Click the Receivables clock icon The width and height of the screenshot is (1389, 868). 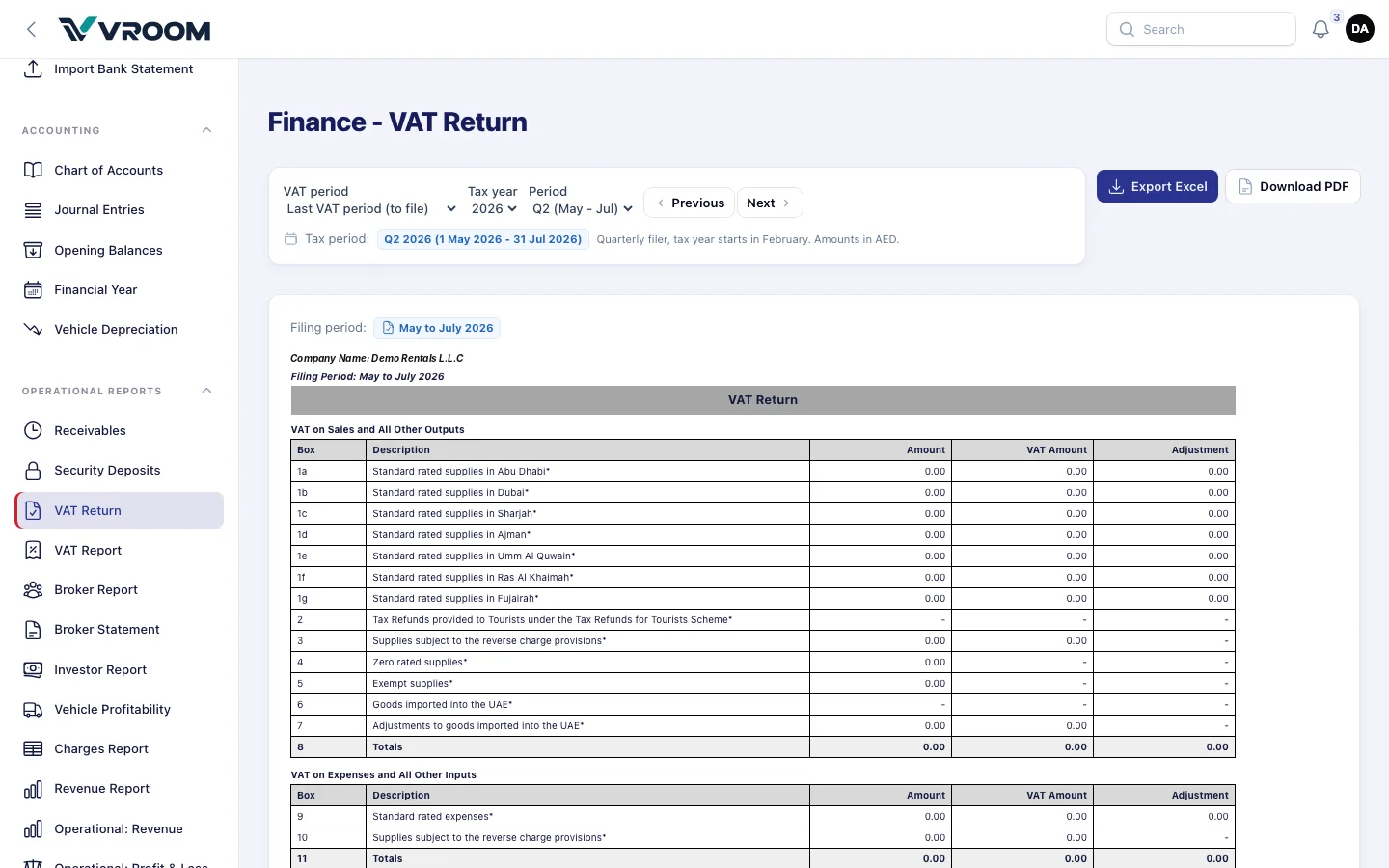(33, 430)
